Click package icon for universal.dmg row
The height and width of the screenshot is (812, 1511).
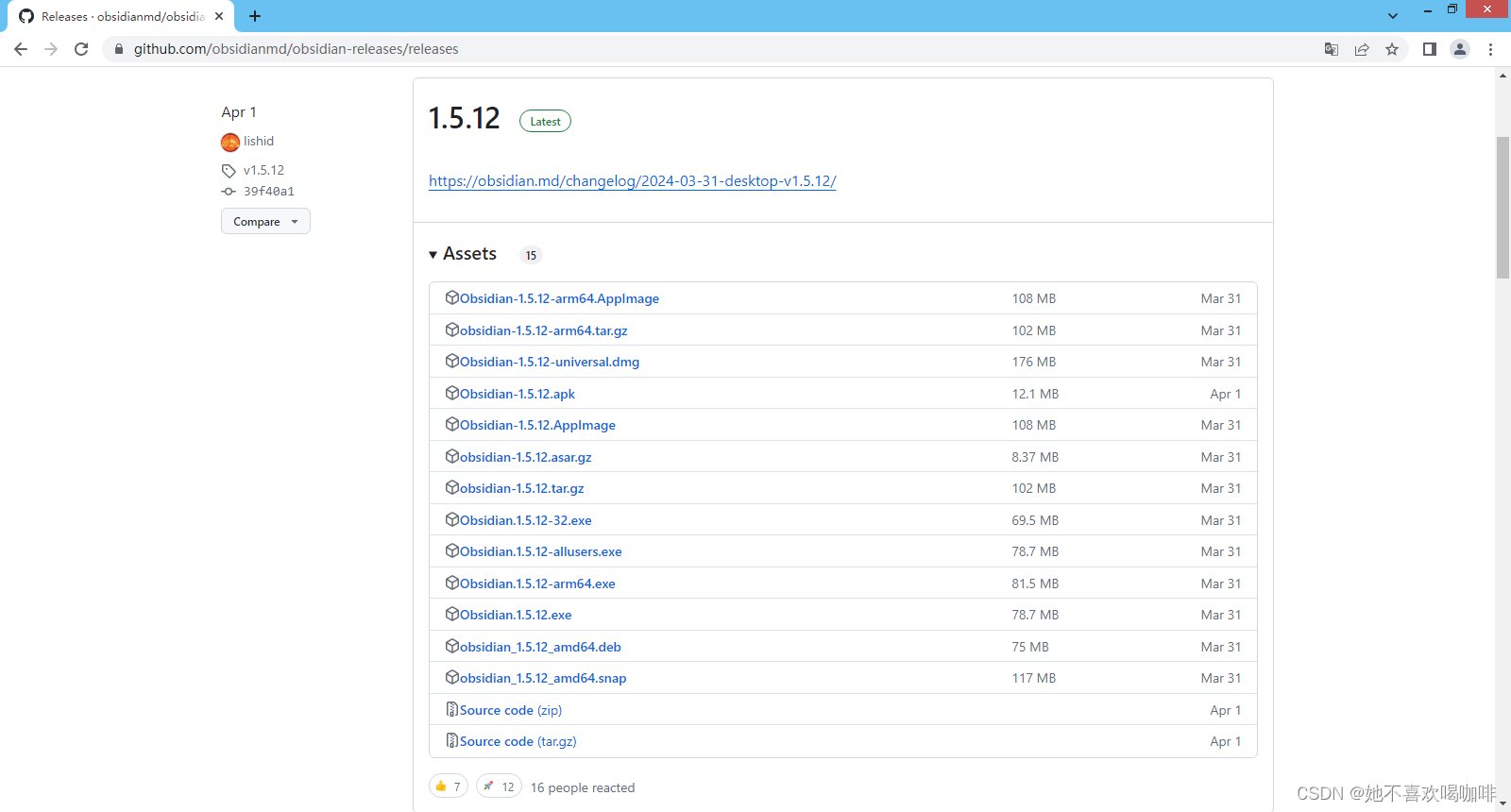pyautogui.click(x=452, y=361)
